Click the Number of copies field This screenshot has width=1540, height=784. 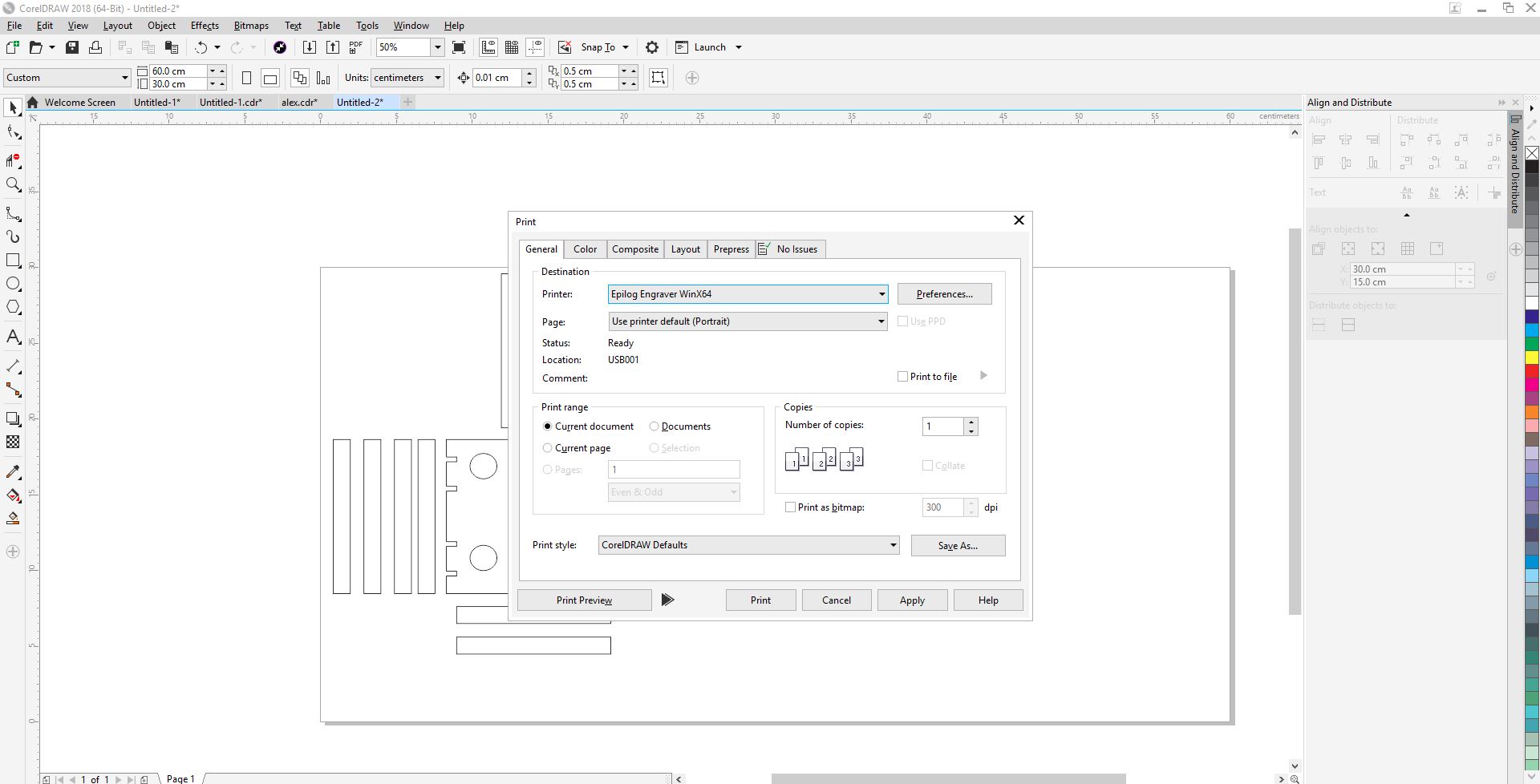click(x=942, y=426)
